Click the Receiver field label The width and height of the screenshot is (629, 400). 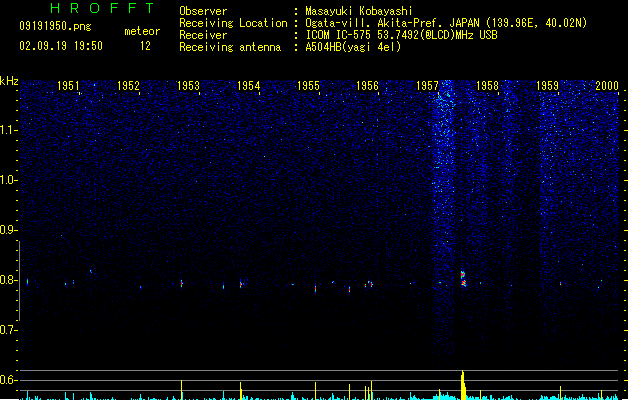point(203,35)
